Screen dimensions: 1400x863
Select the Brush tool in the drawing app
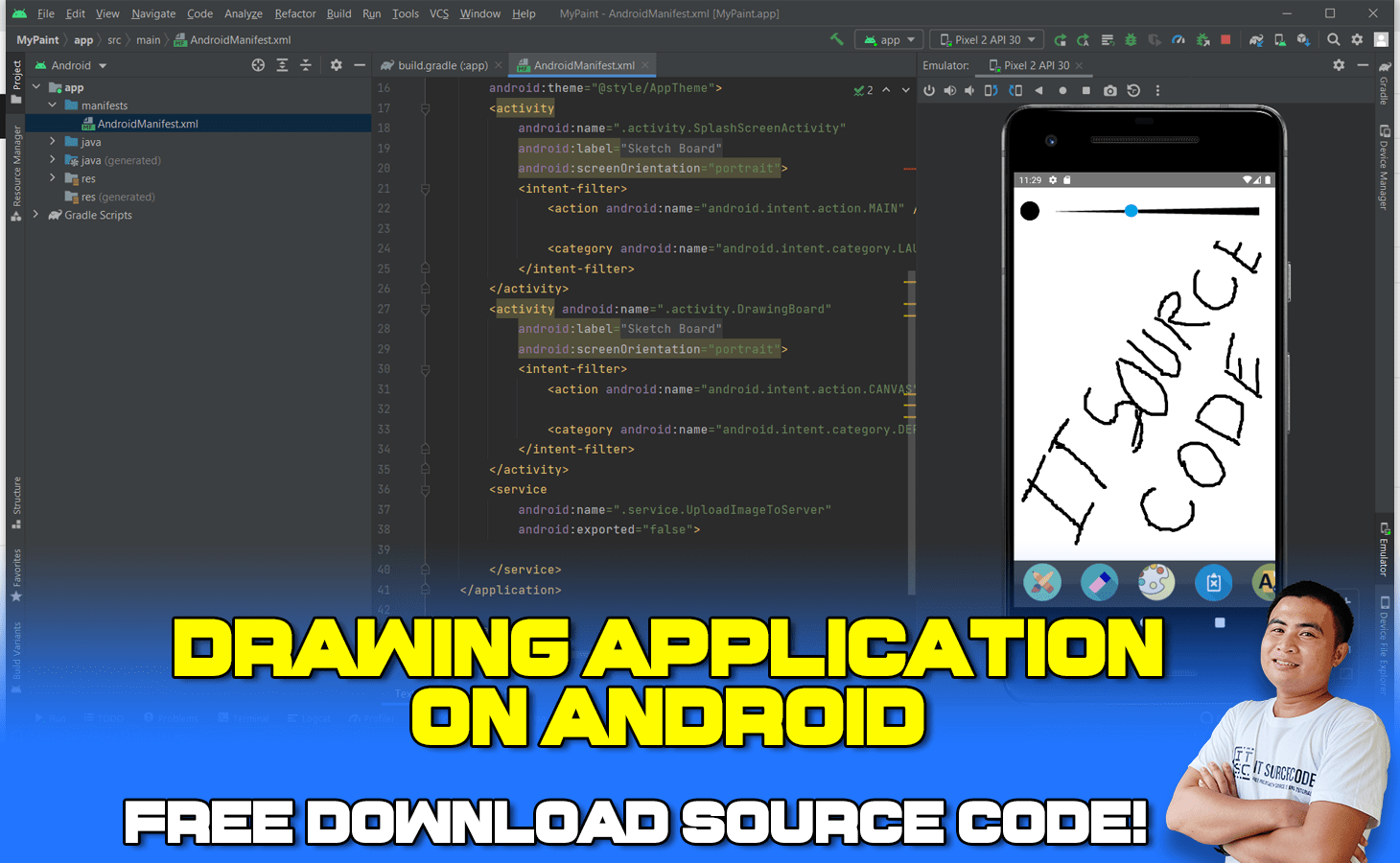[x=1042, y=582]
